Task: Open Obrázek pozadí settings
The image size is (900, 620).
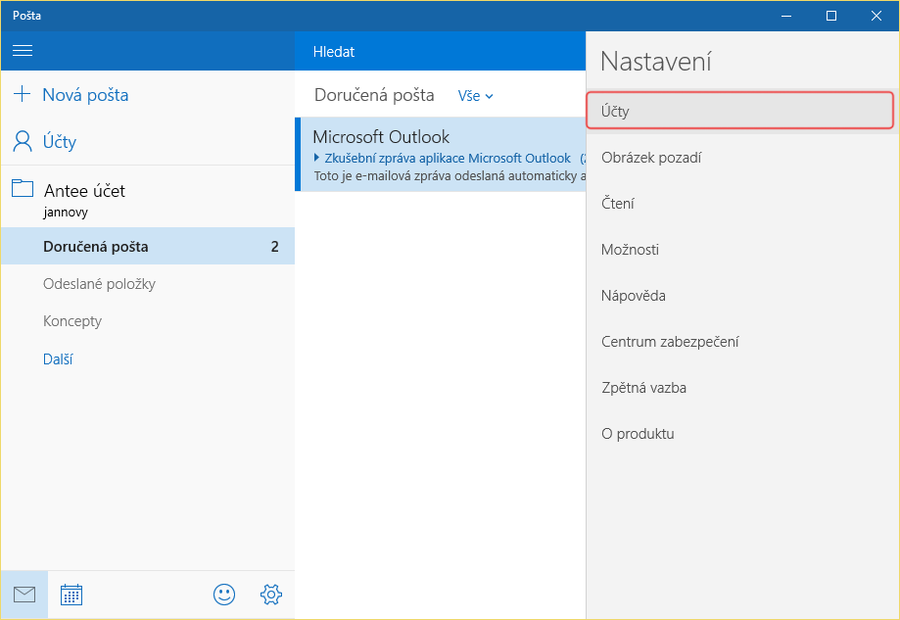Action: pyautogui.click(x=650, y=158)
